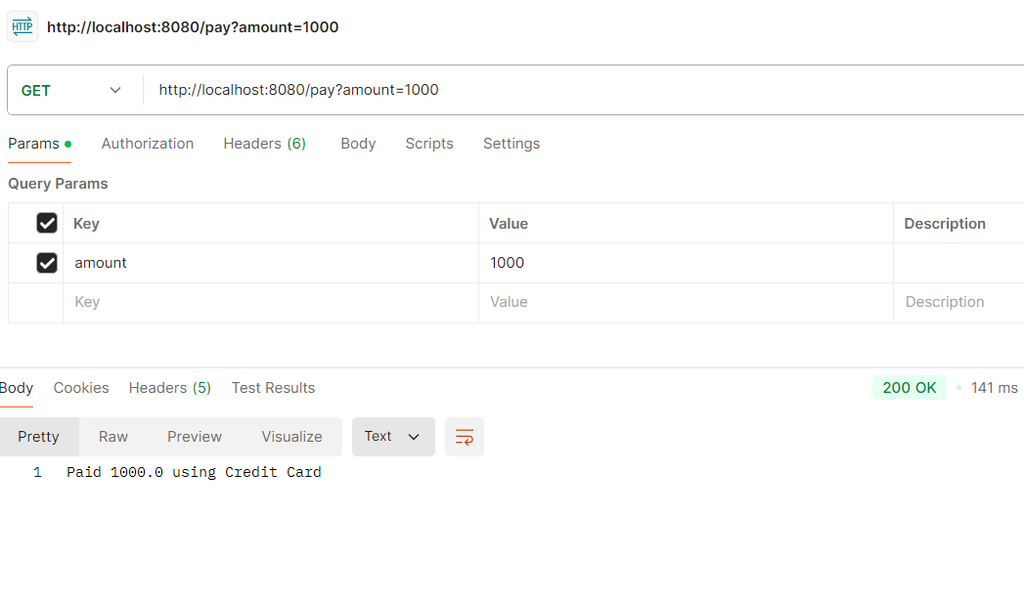Open the Text response format dropdown
This screenshot has height=601, width=1024.
coord(392,436)
